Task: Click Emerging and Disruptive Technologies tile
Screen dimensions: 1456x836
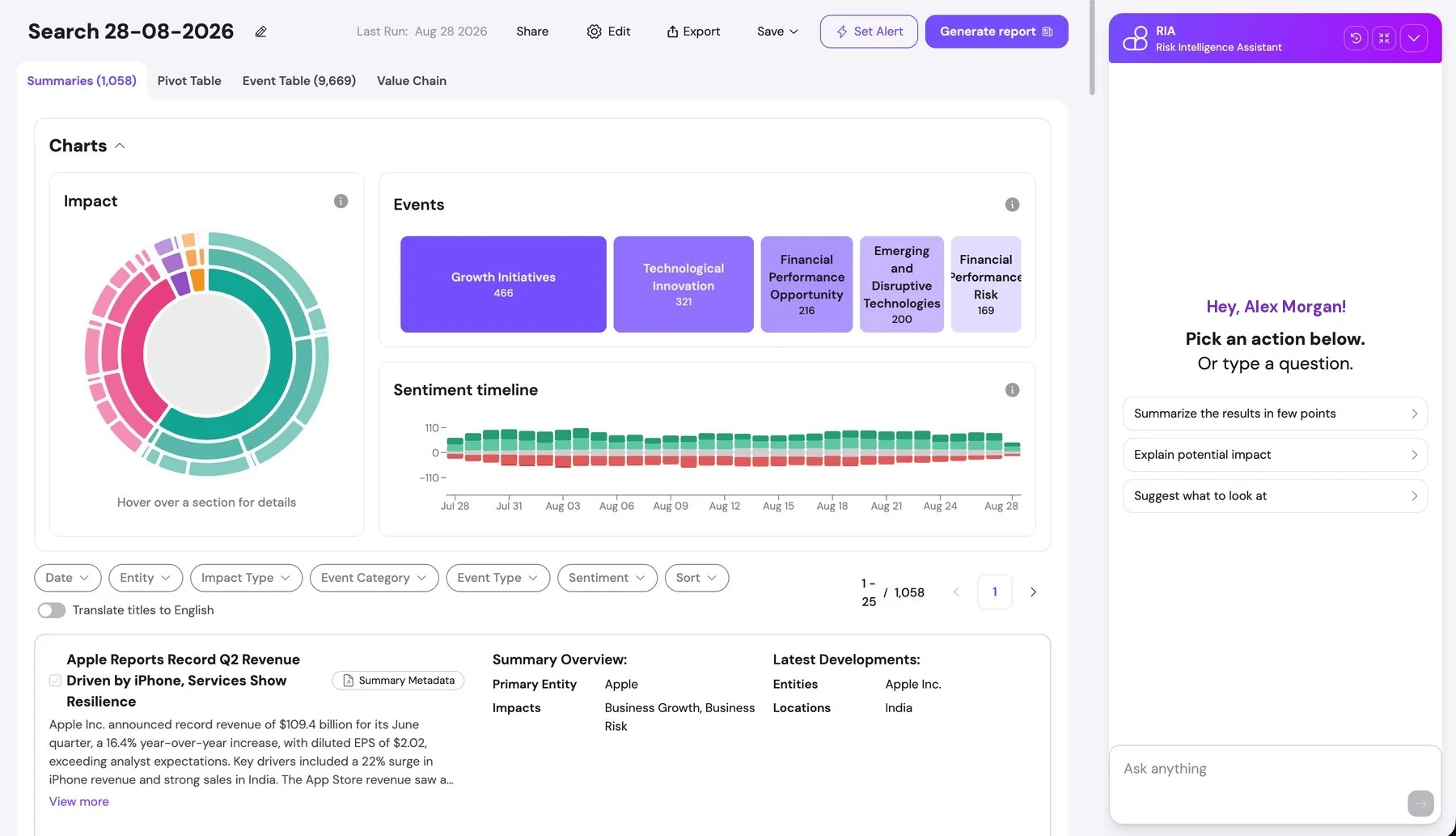Action: point(902,284)
